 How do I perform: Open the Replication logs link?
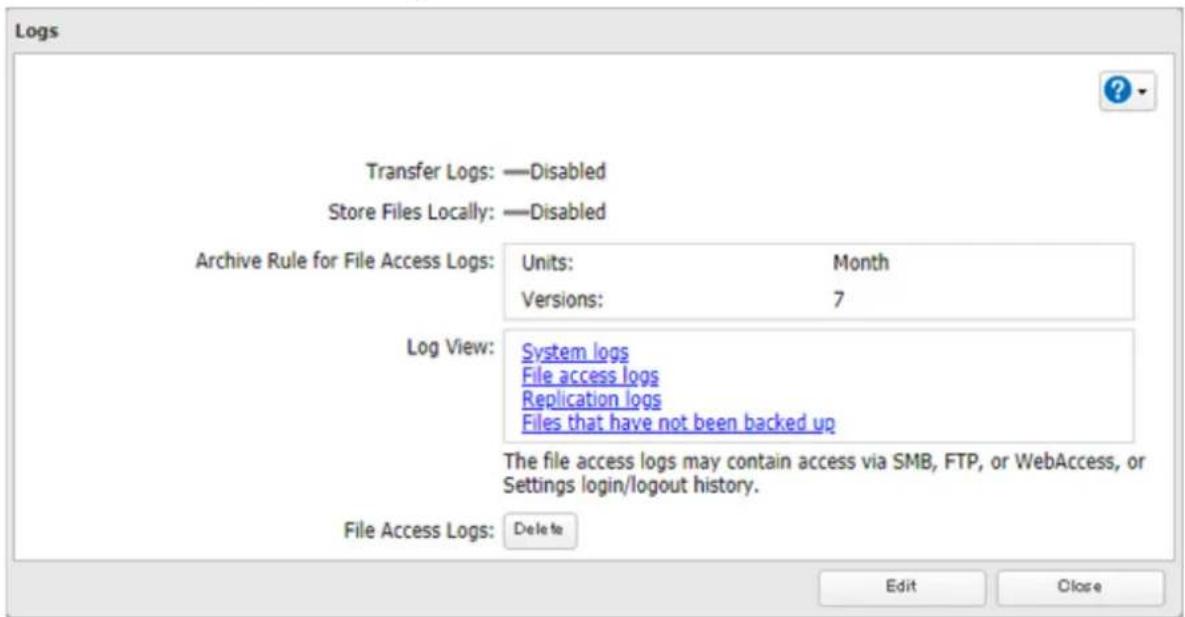coord(591,399)
